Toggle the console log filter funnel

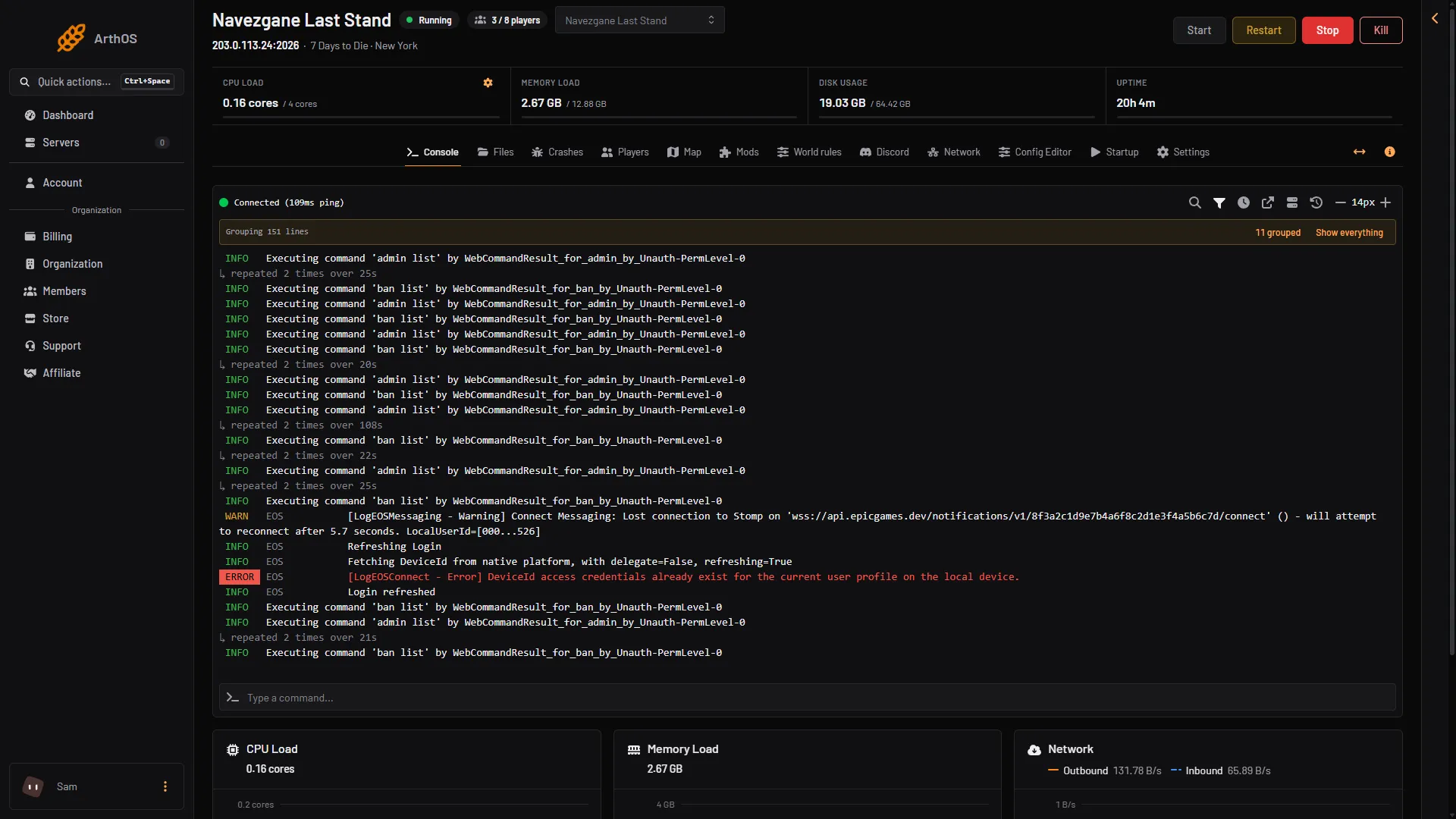1219,202
